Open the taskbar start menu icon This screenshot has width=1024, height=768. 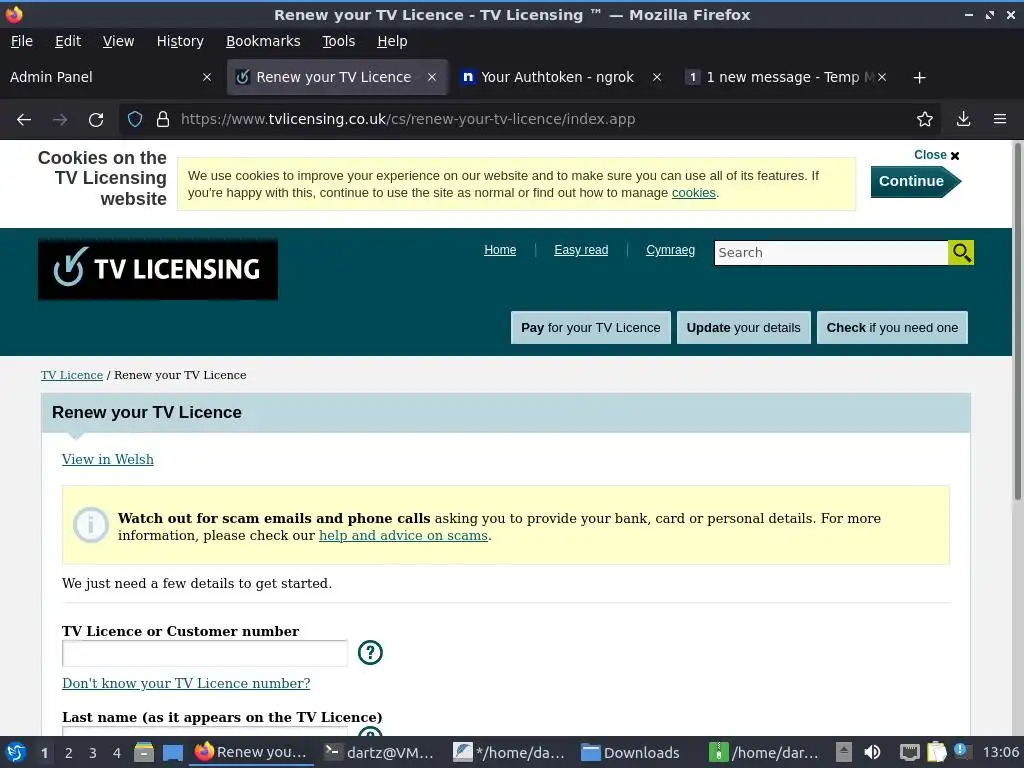coord(16,753)
